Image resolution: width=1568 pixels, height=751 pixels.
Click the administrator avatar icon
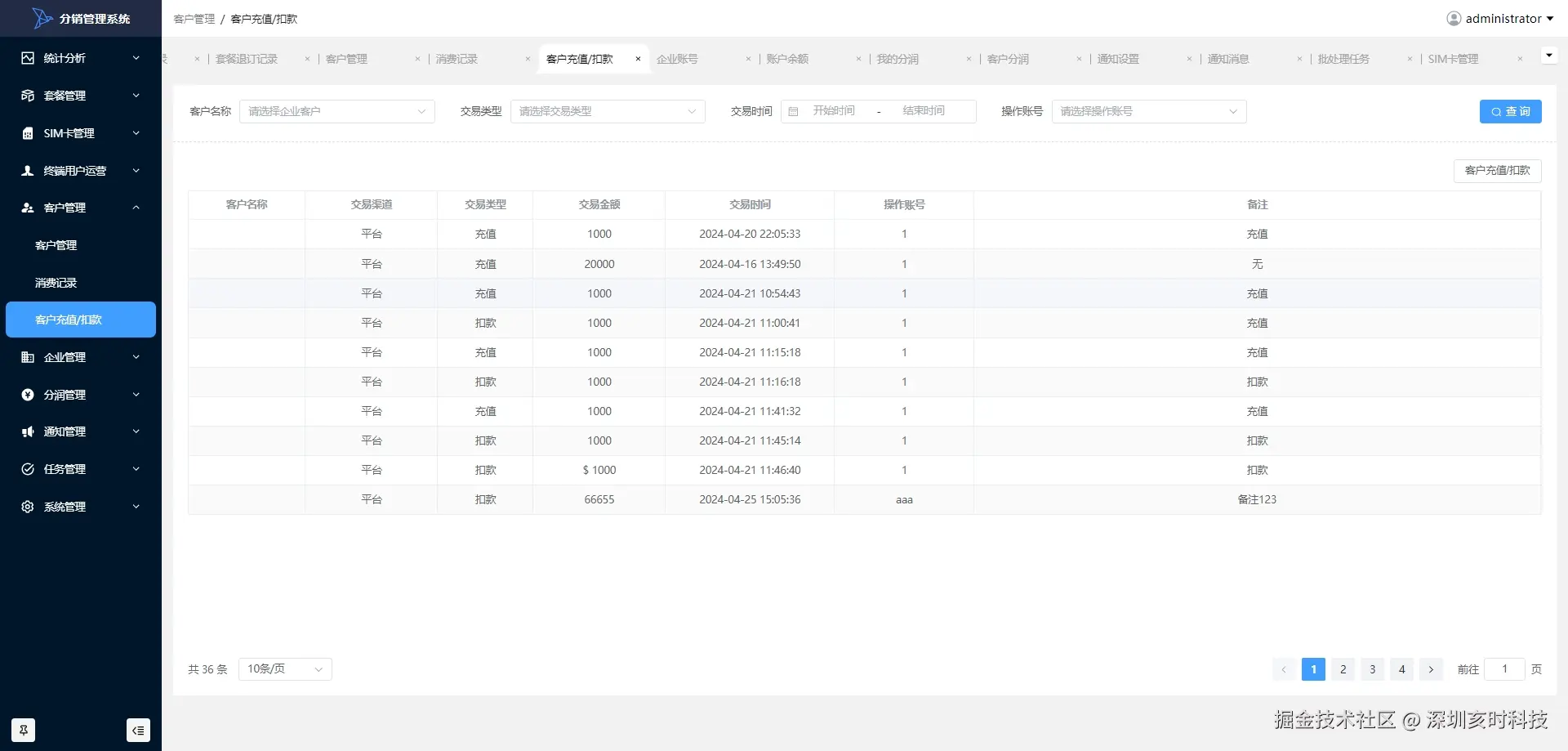point(1454,19)
